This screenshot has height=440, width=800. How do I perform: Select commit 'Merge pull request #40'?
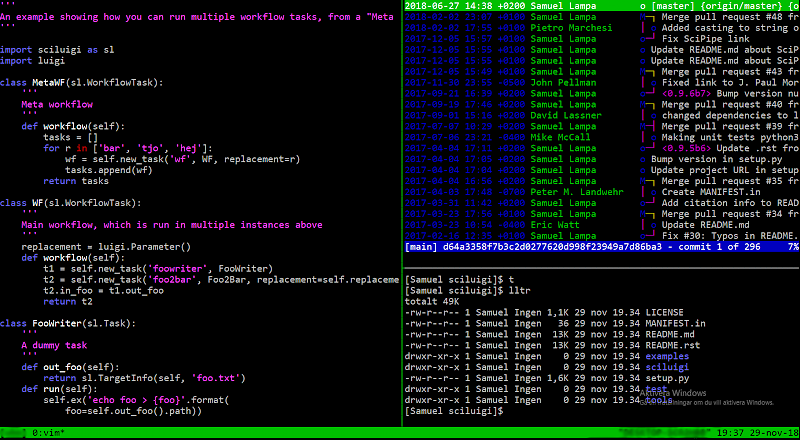[x=602, y=104]
